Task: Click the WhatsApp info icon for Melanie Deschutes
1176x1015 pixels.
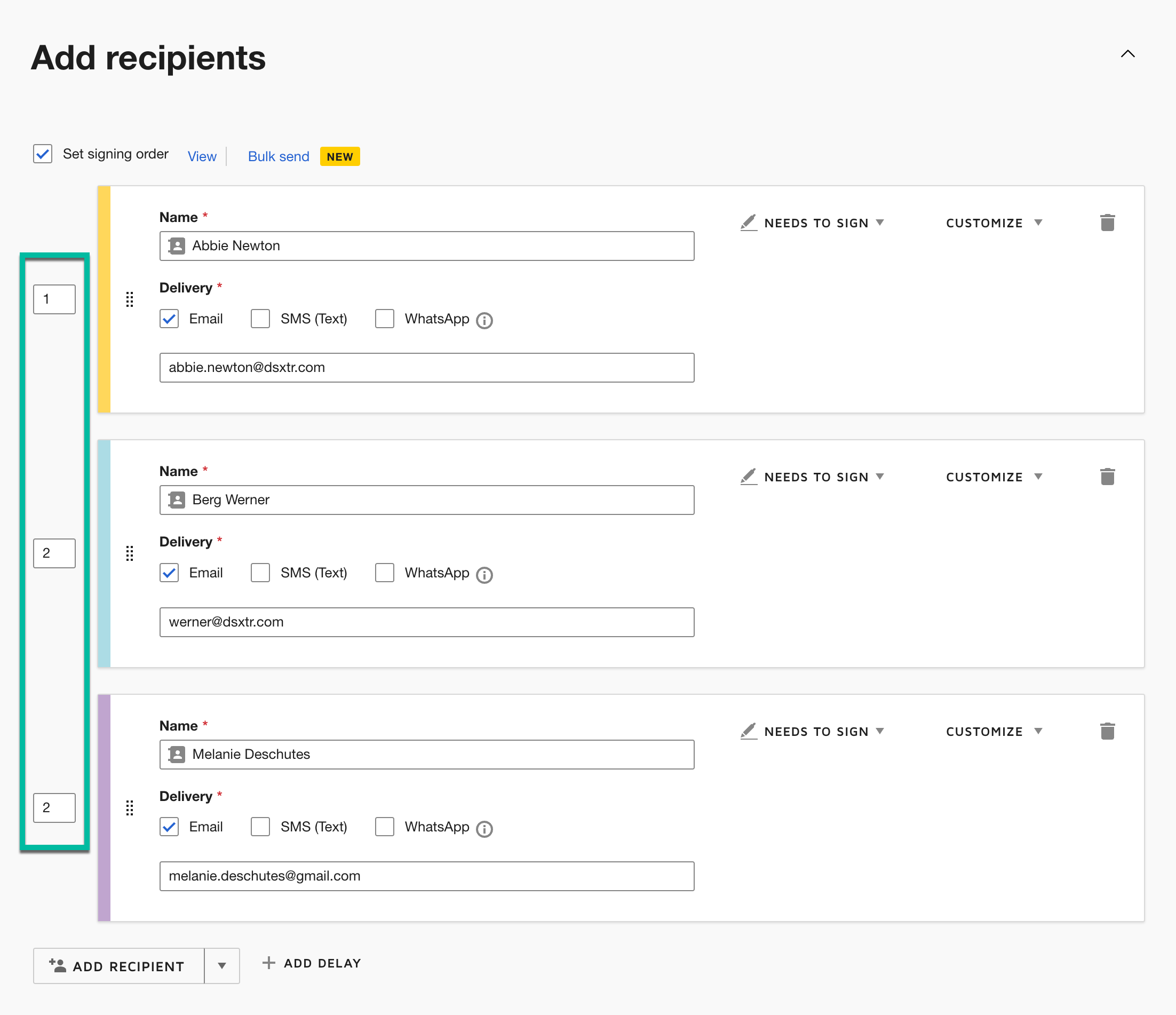Action: click(x=484, y=829)
